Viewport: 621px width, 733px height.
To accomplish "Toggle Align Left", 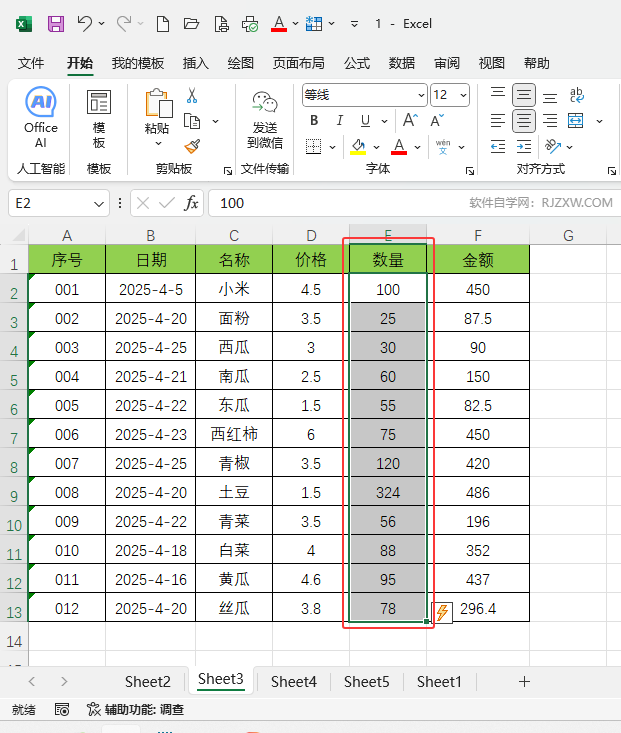I will 498,121.
